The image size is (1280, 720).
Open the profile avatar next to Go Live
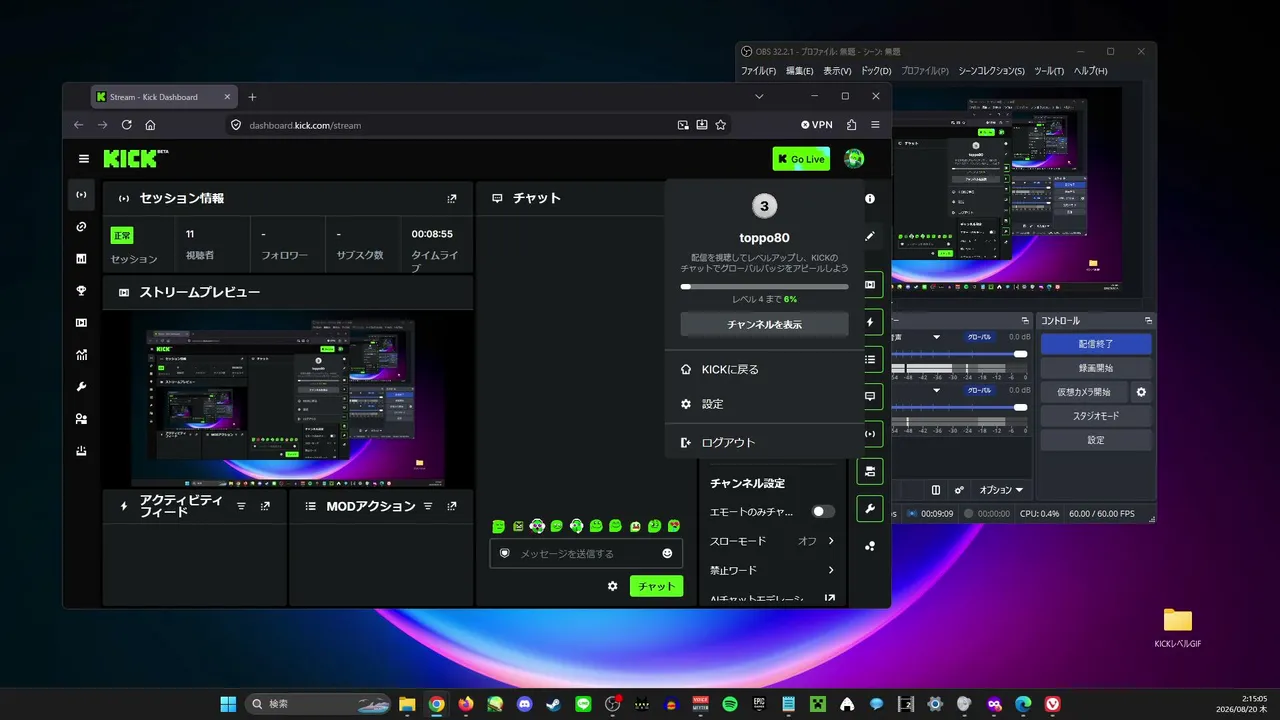pyautogui.click(x=854, y=158)
